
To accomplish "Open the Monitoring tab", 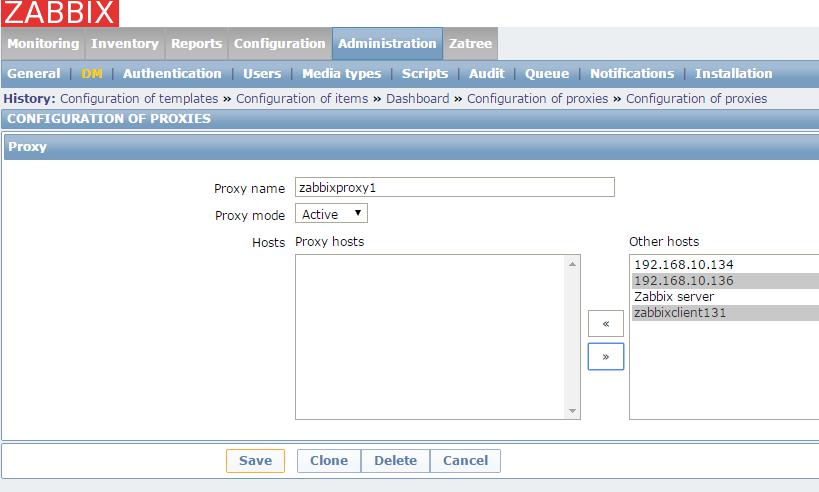I will click(43, 43).
